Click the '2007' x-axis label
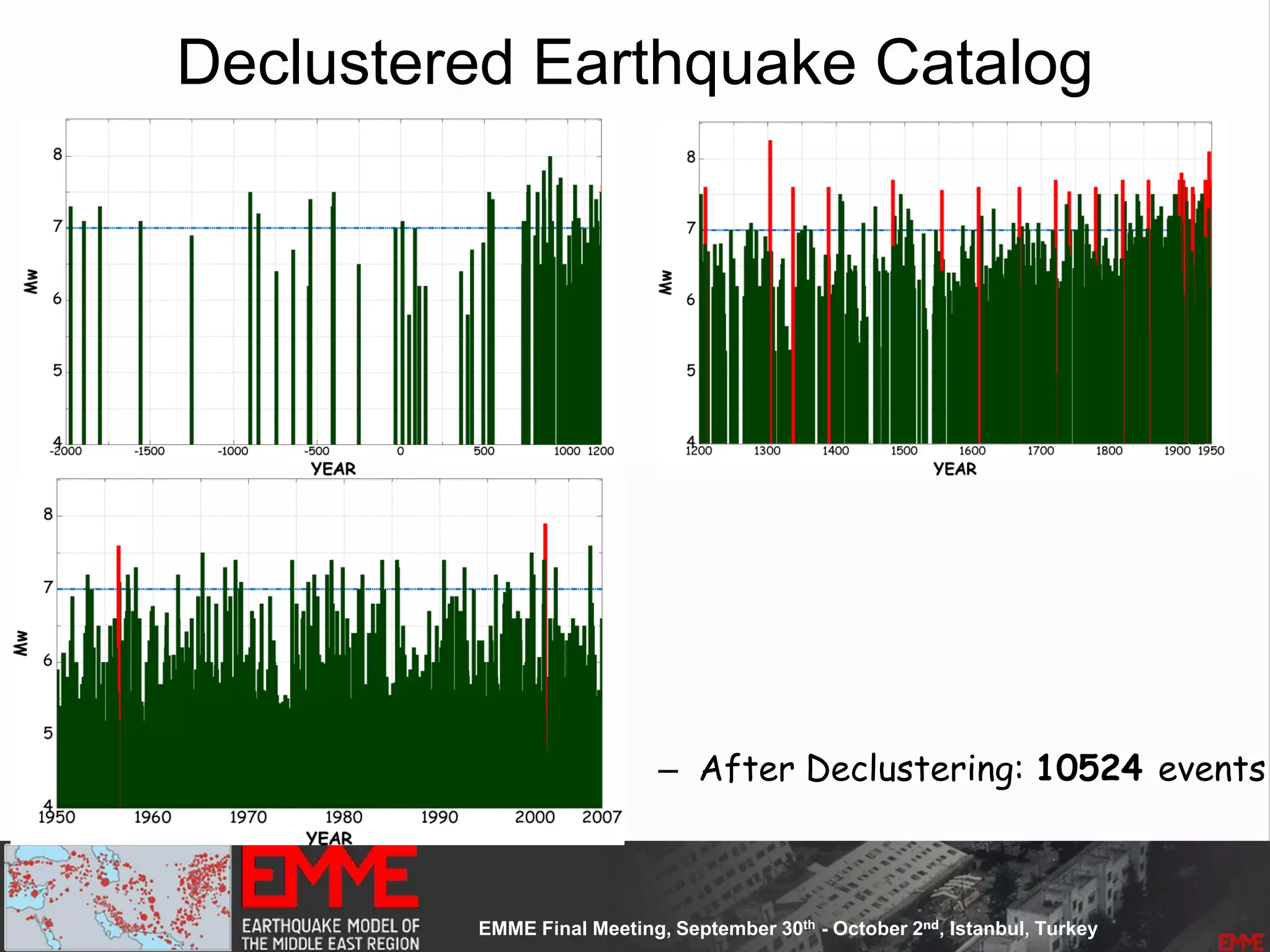The width and height of the screenshot is (1270, 952). [602, 817]
